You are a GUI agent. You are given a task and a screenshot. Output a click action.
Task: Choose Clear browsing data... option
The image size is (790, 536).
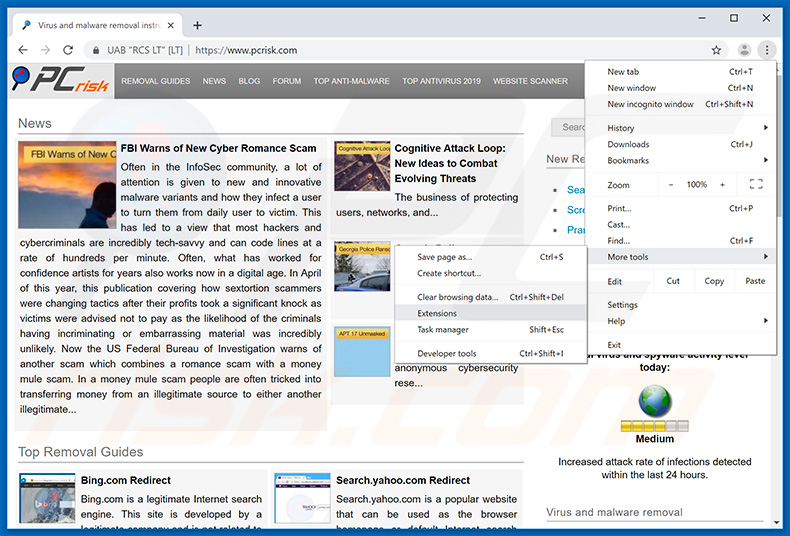pos(490,297)
